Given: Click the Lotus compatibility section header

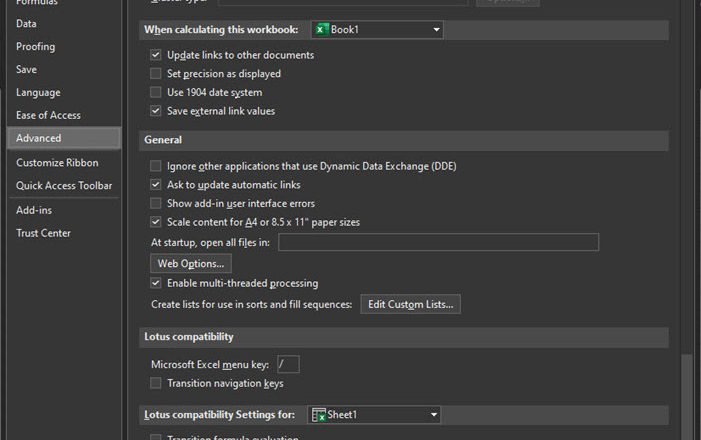Looking at the screenshot, I should click(404, 337).
